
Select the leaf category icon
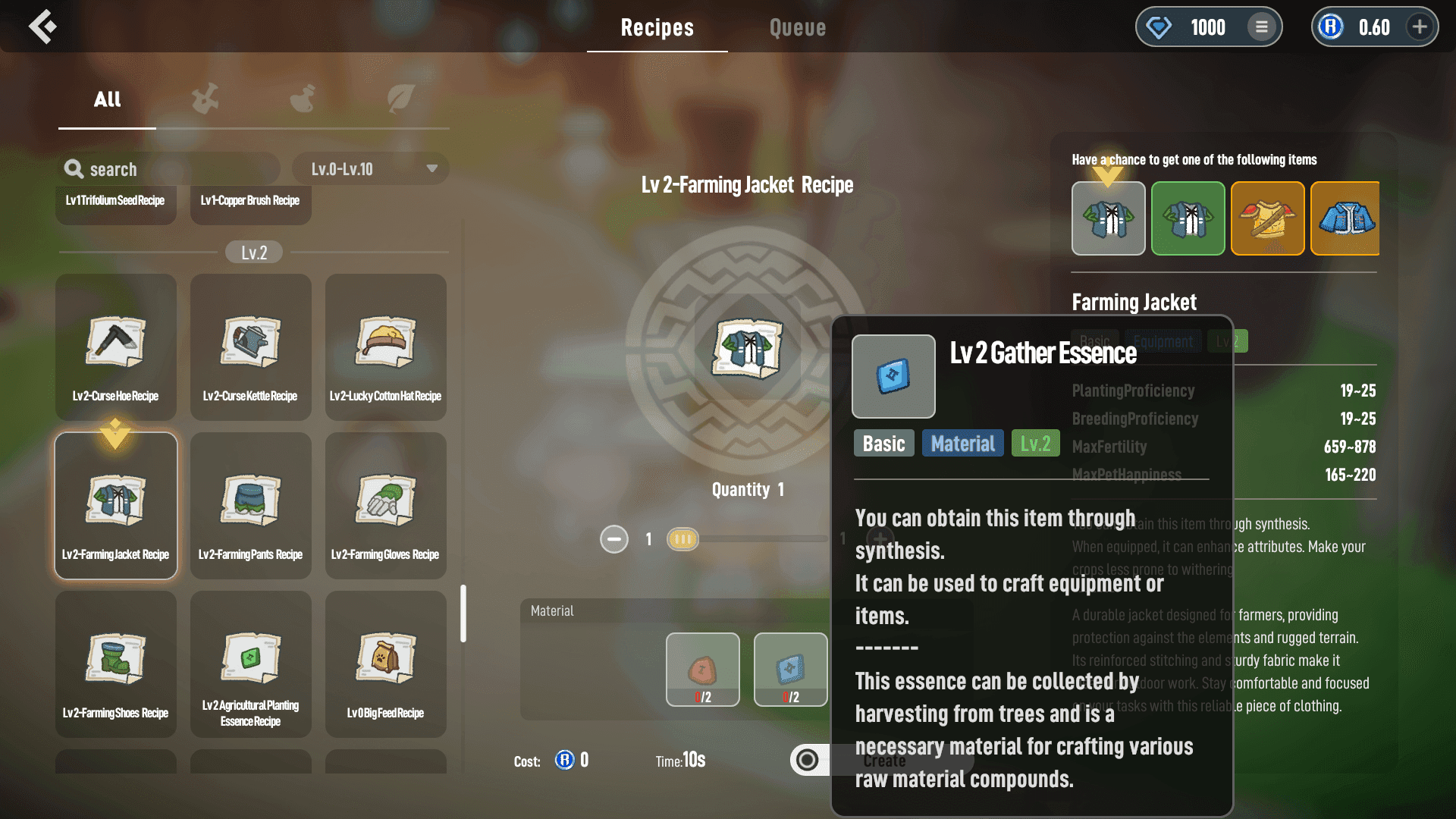click(x=400, y=99)
